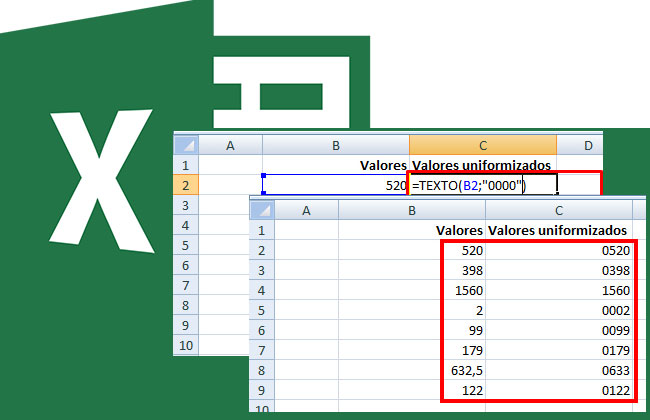Select column B header in the front sheet

(412, 210)
